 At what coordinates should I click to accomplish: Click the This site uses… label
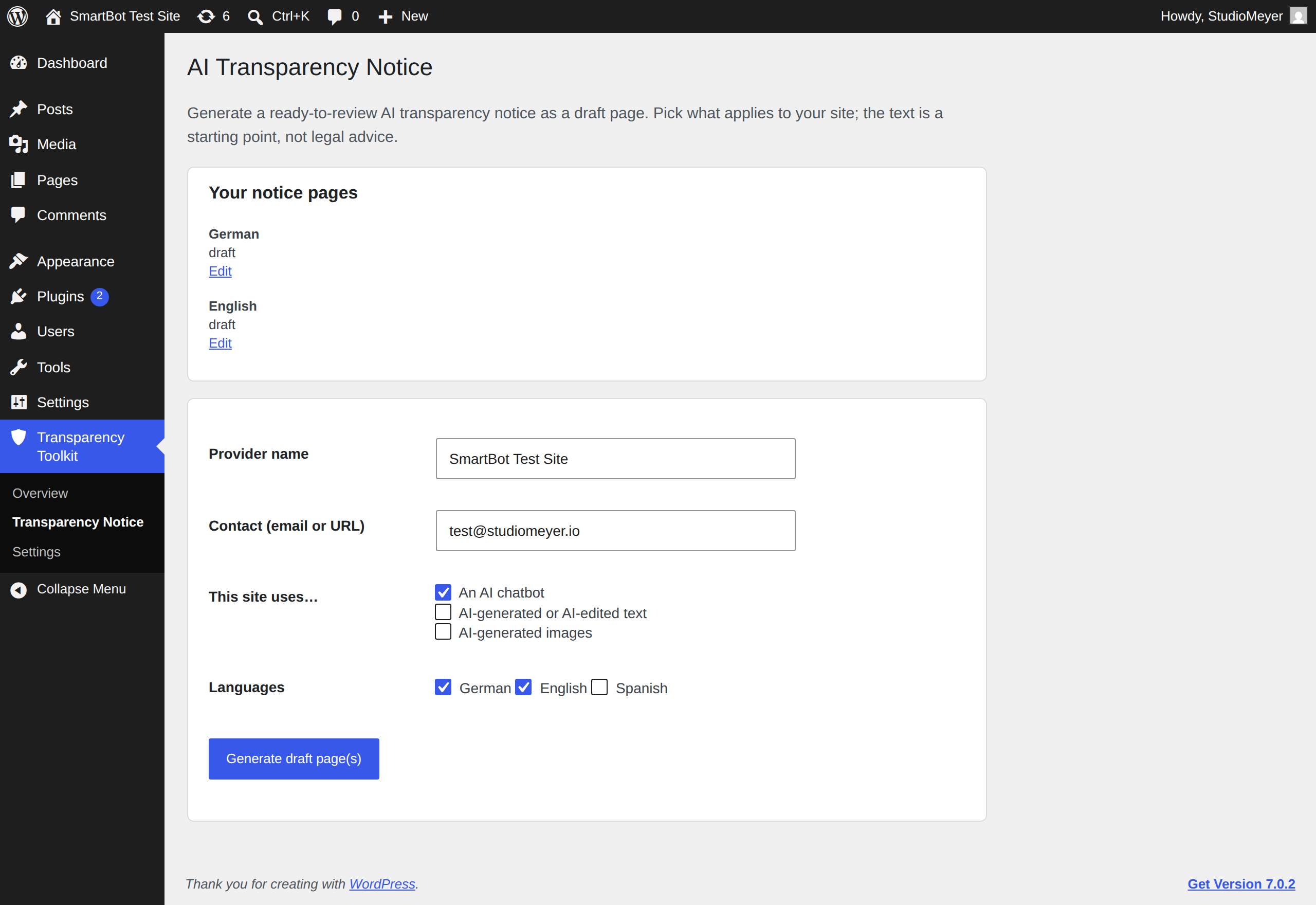263,597
